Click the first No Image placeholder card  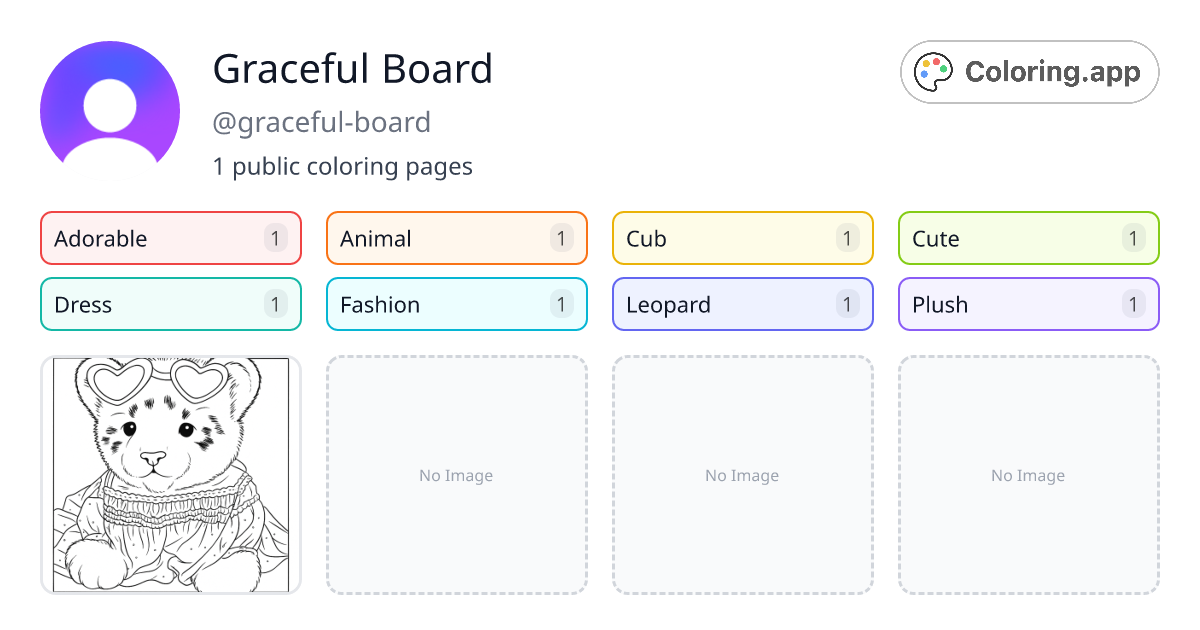pos(456,475)
